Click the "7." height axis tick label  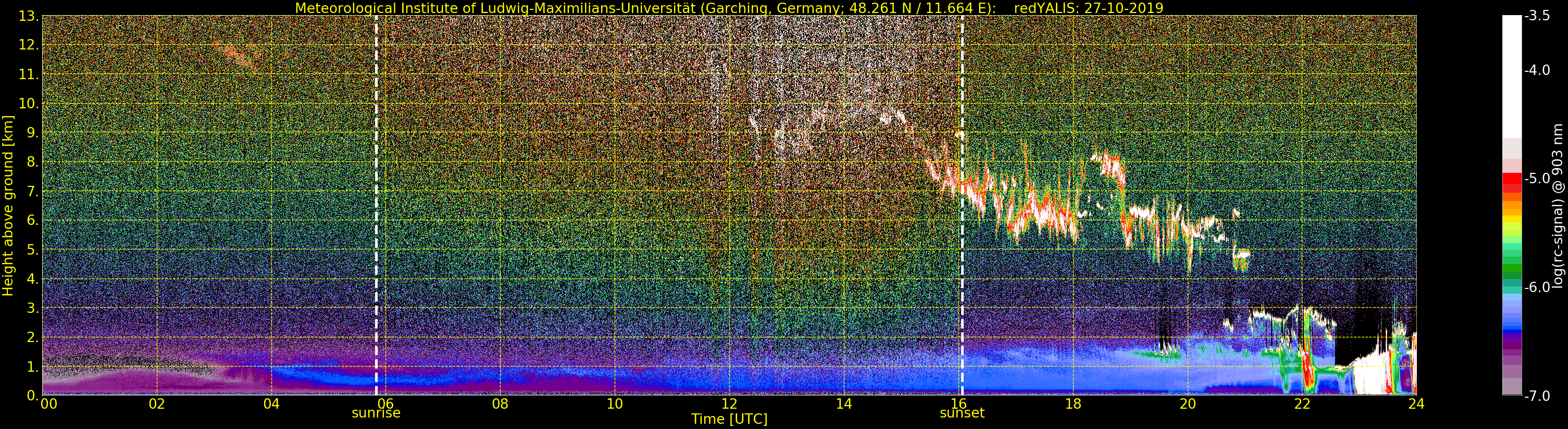tap(32, 191)
